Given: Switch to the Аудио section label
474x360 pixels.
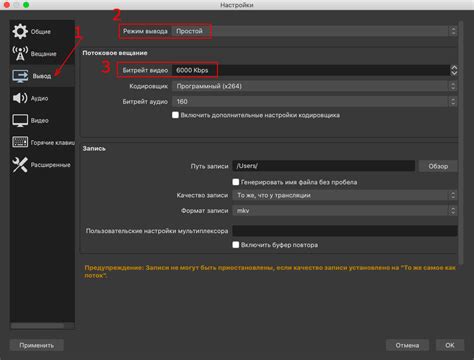Looking at the screenshot, I should click(x=39, y=98).
